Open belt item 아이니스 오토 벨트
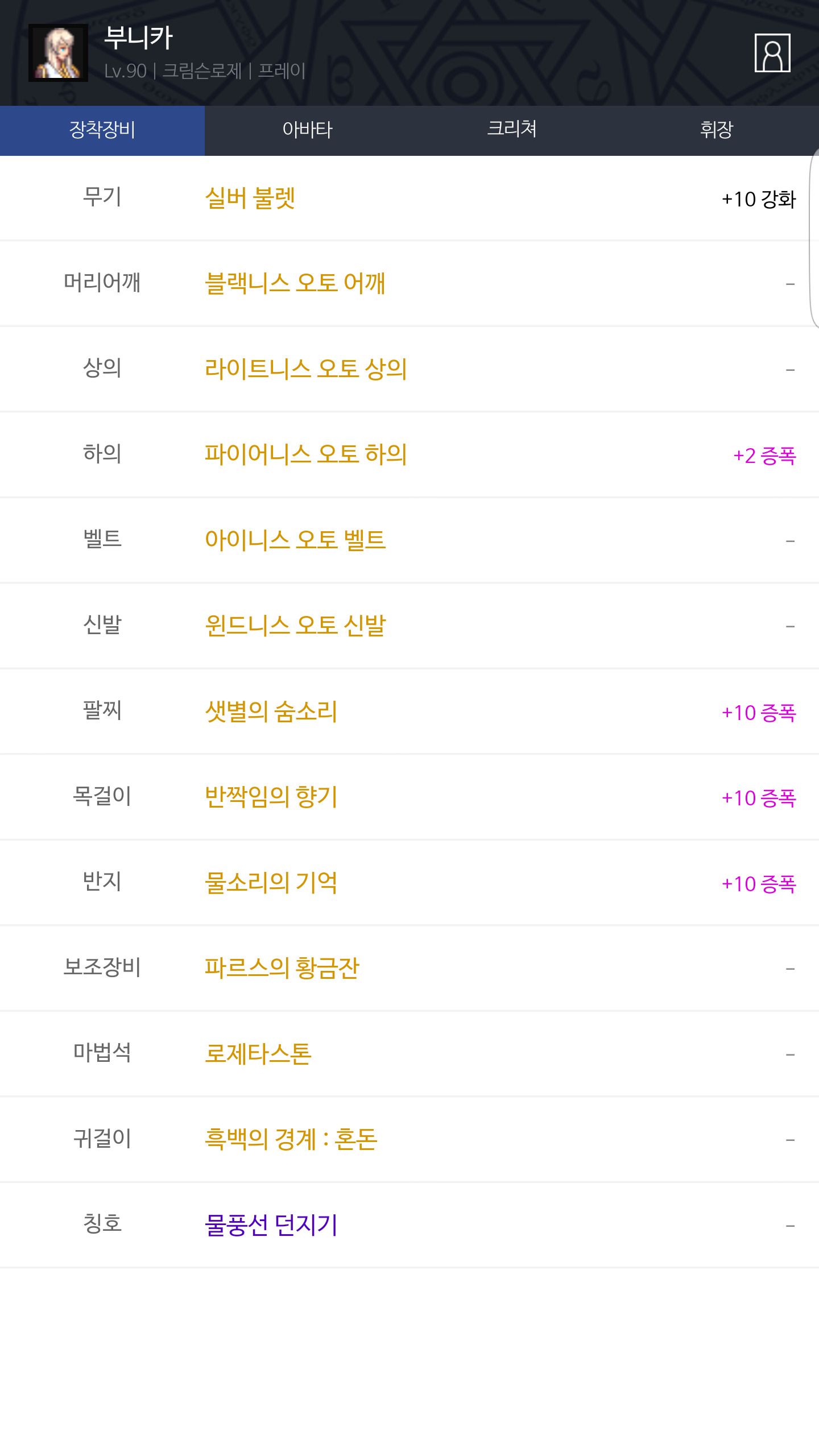This screenshot has height=1456, width=819. 295,540
